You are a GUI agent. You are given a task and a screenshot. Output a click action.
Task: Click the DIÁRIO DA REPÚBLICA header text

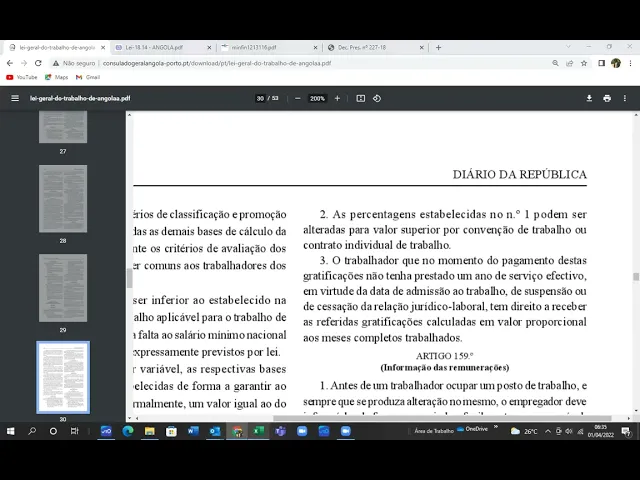click(520, 174)
